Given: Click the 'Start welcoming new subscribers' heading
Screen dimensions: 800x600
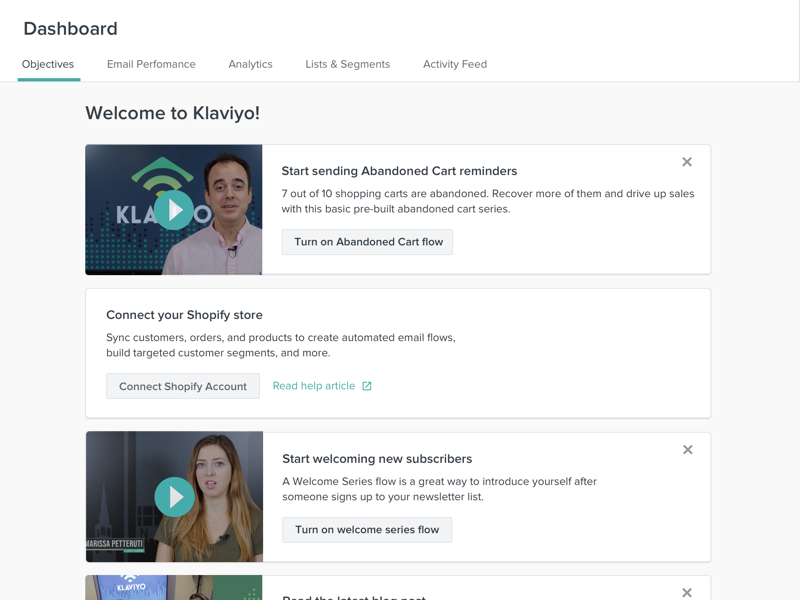Looking at the screenshot, I should tap(377, 459).
